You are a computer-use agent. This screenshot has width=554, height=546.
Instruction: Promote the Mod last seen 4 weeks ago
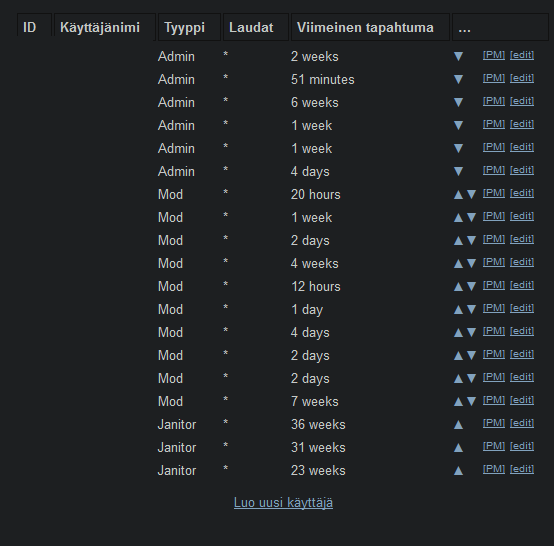tap(458, 263)
